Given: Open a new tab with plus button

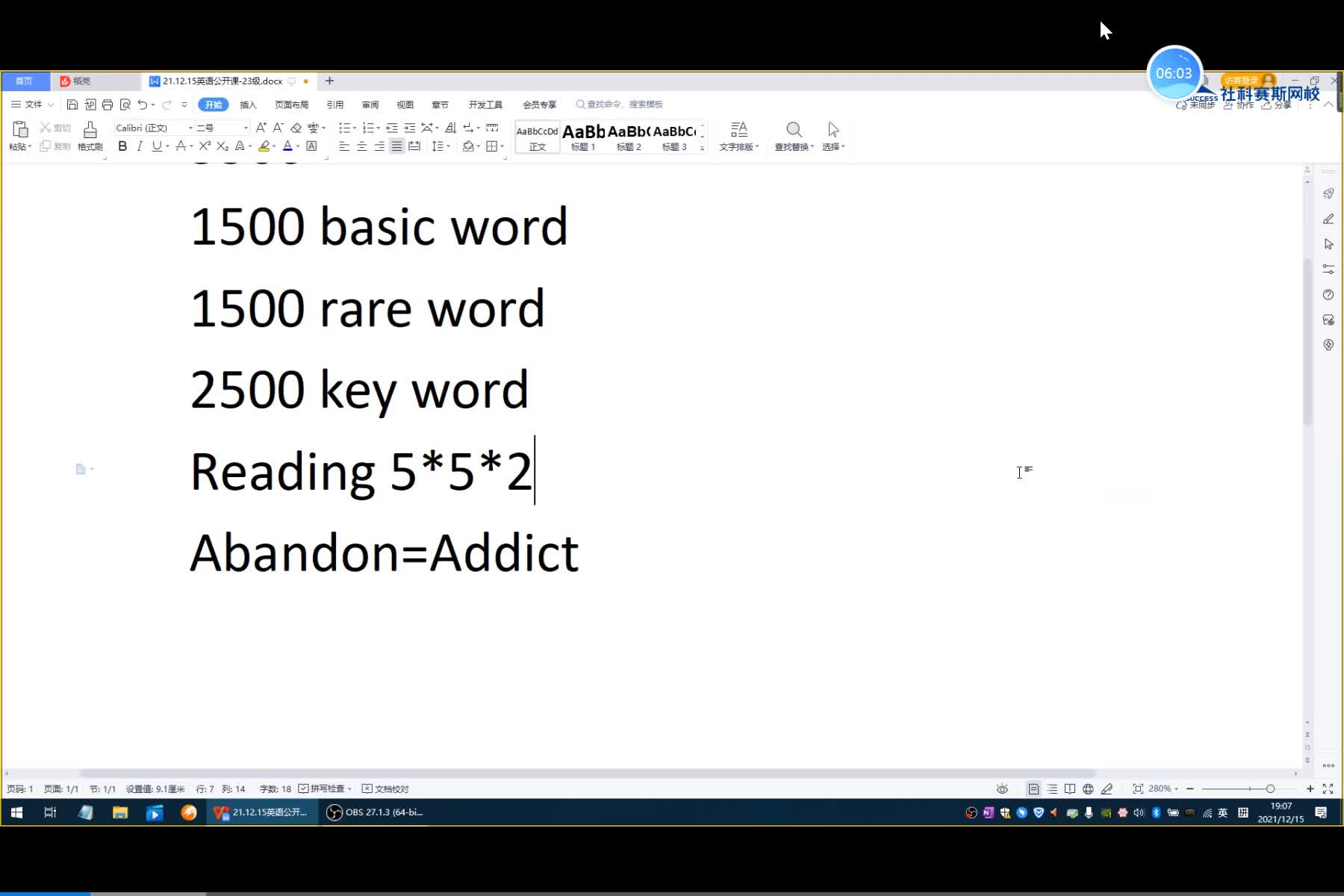Looking at the screenshot, I should point(329,81).
